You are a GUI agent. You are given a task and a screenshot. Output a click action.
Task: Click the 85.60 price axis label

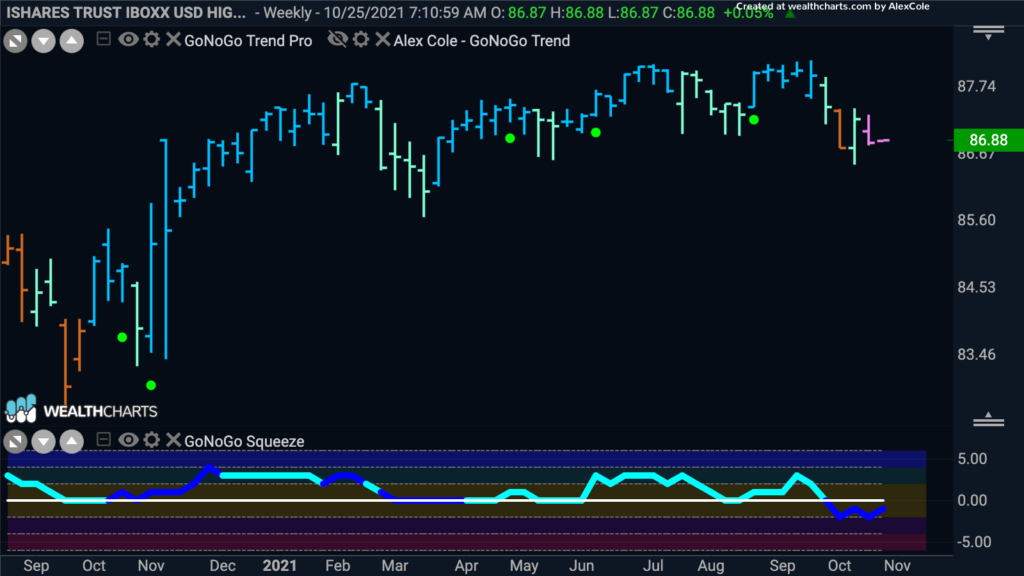pos(977,220)
